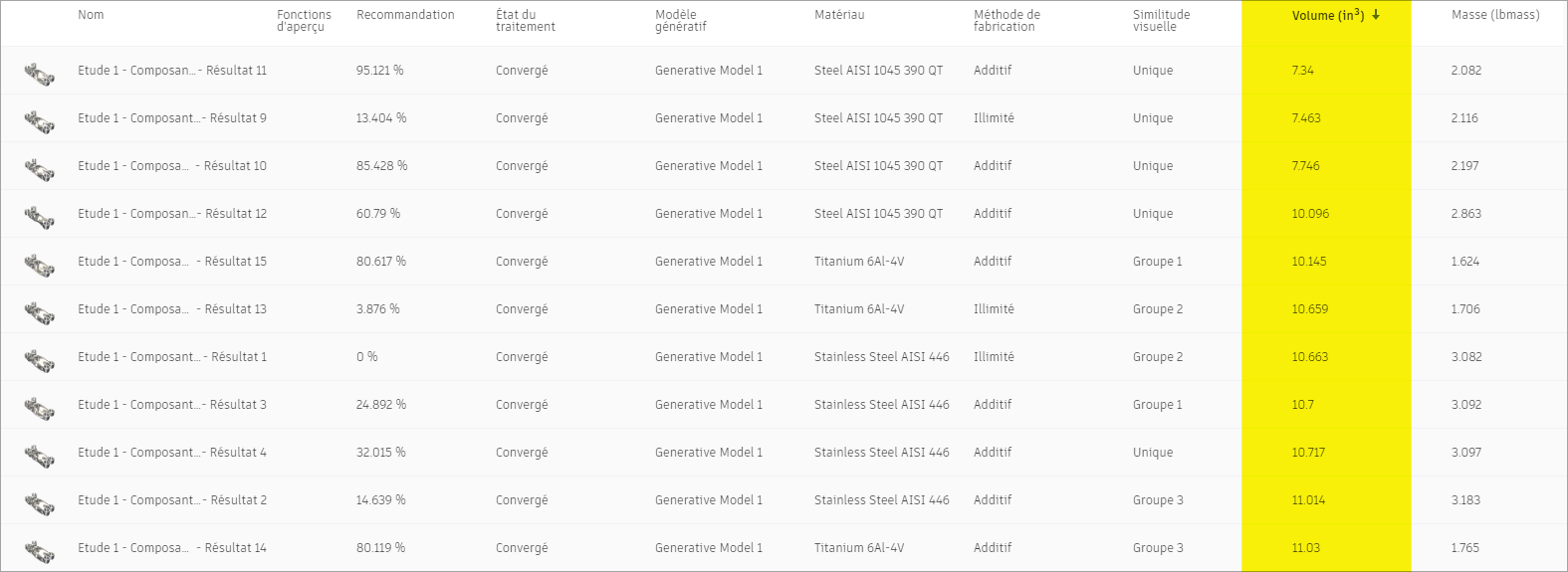The image size is (1568, 572).
Task: Click the Matériau column header
Action: click(x=839, y=15)
